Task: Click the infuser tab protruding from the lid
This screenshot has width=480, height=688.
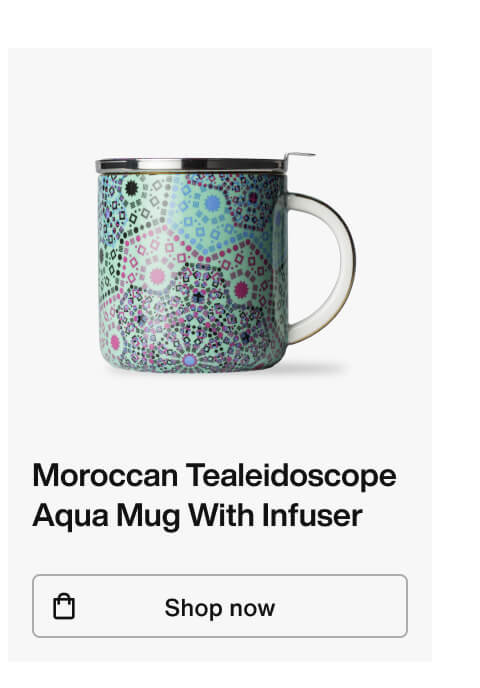Action: (300, 157)
